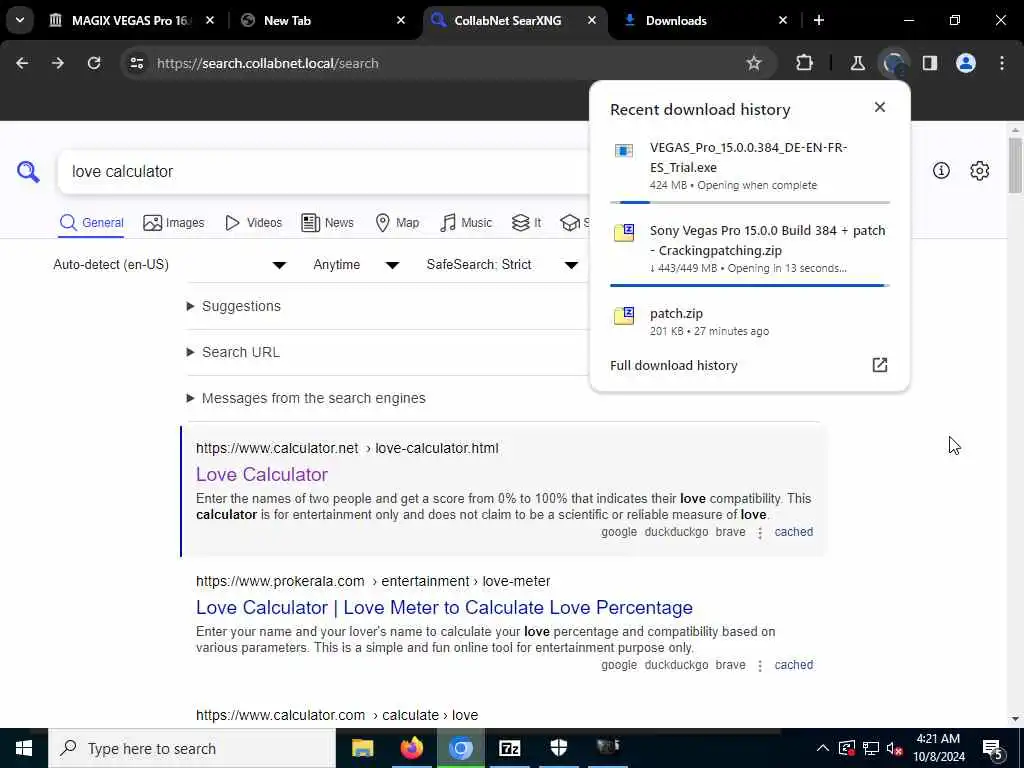1024x768 pixels.
Task: Click the patch.zip download entry
Action: point(750,321)
